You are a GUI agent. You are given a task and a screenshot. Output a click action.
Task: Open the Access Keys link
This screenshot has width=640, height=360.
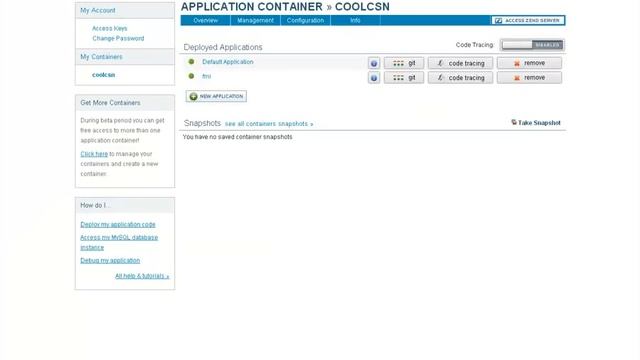tap(109, 28)
